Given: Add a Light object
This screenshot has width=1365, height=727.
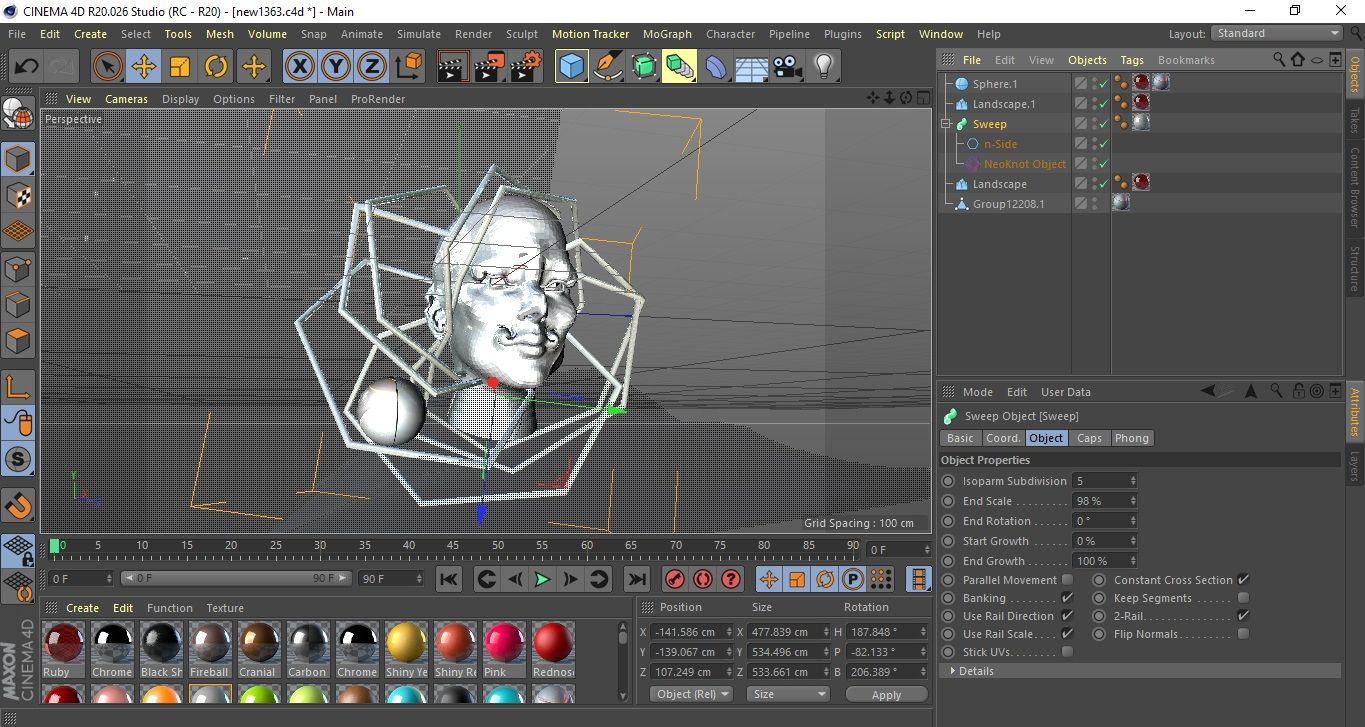Looking at the screenshot, I should (x=823, y=67).
